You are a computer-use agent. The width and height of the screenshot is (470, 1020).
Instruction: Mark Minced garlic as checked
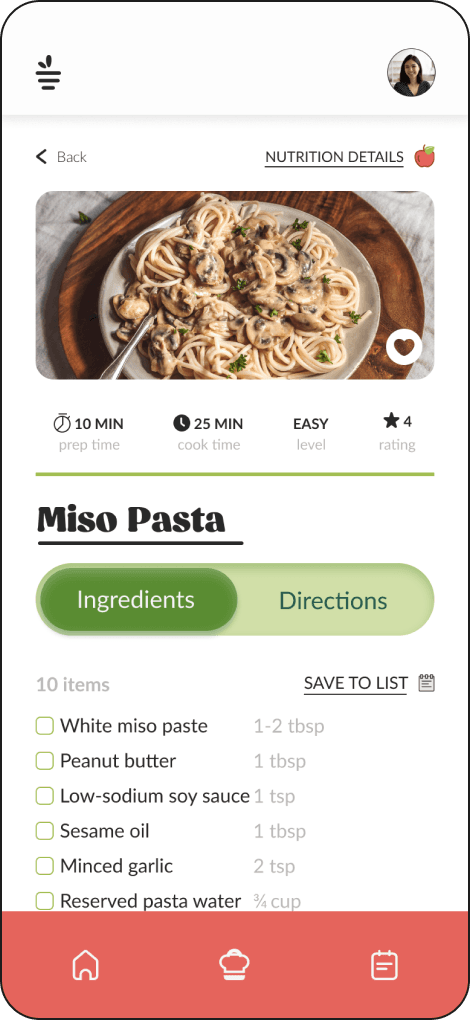tap(44, 866)
